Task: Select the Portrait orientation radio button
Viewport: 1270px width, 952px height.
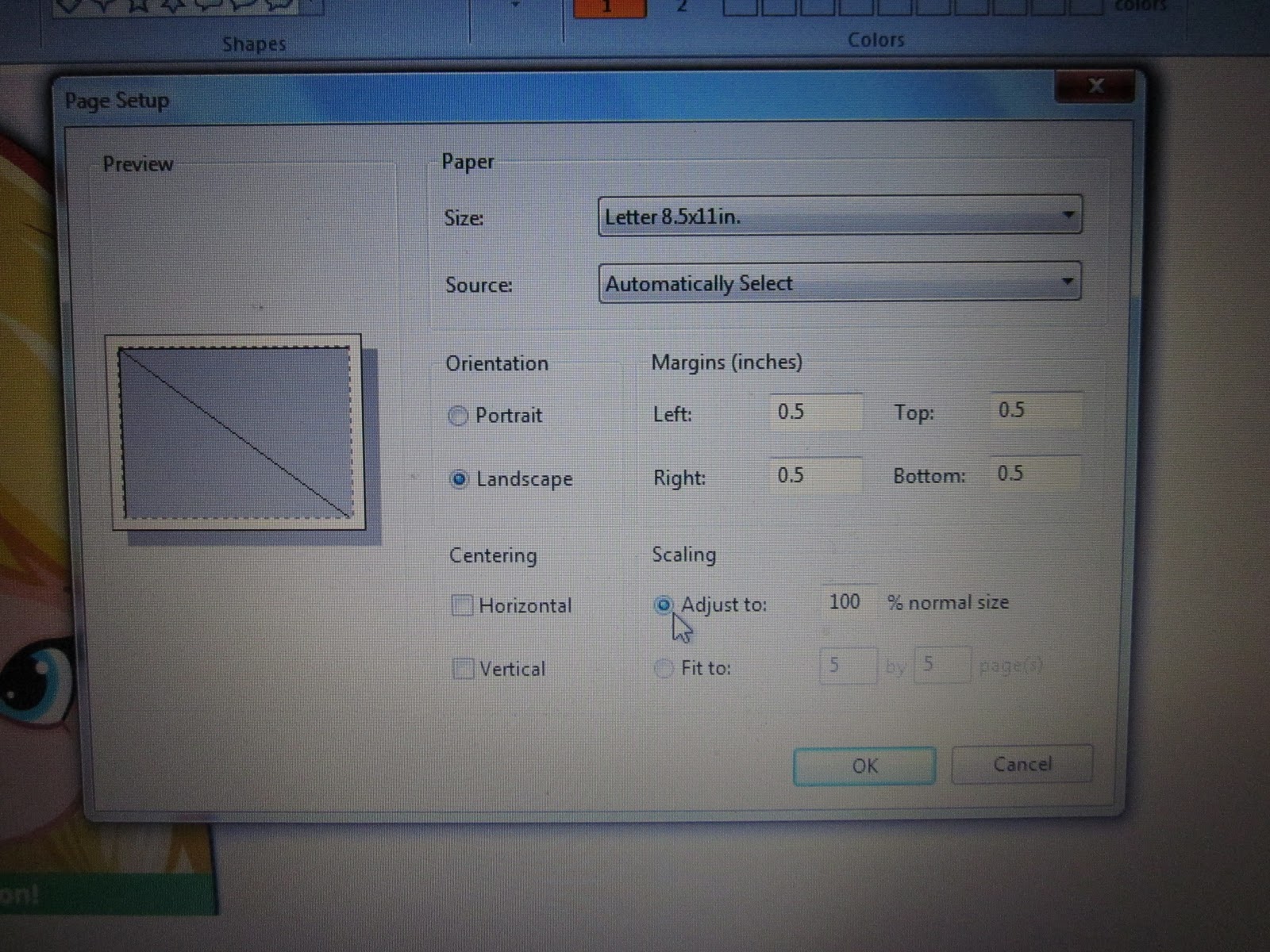Action: pos(458,416)
